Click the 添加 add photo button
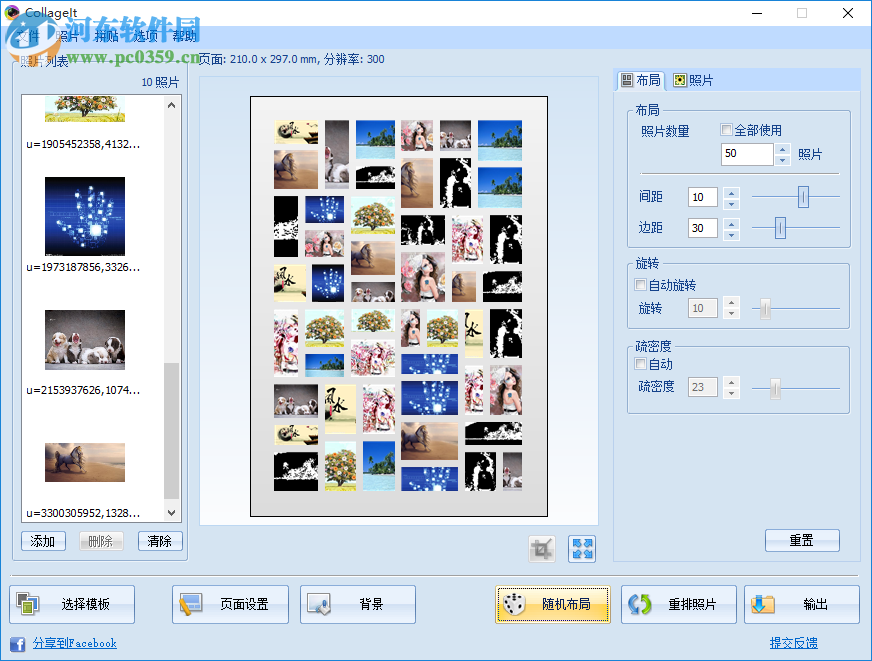The width and height of the screenshot is (872, 661). 43,540
